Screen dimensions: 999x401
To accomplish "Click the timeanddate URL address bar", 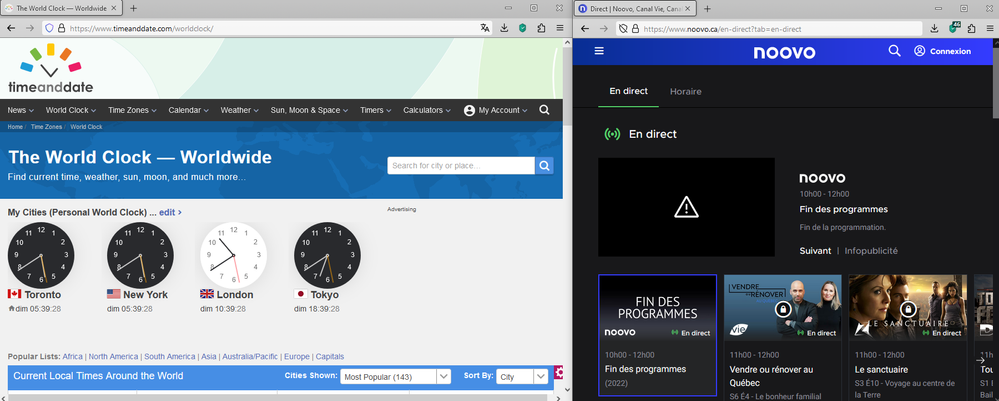I will tap(268, 28).
